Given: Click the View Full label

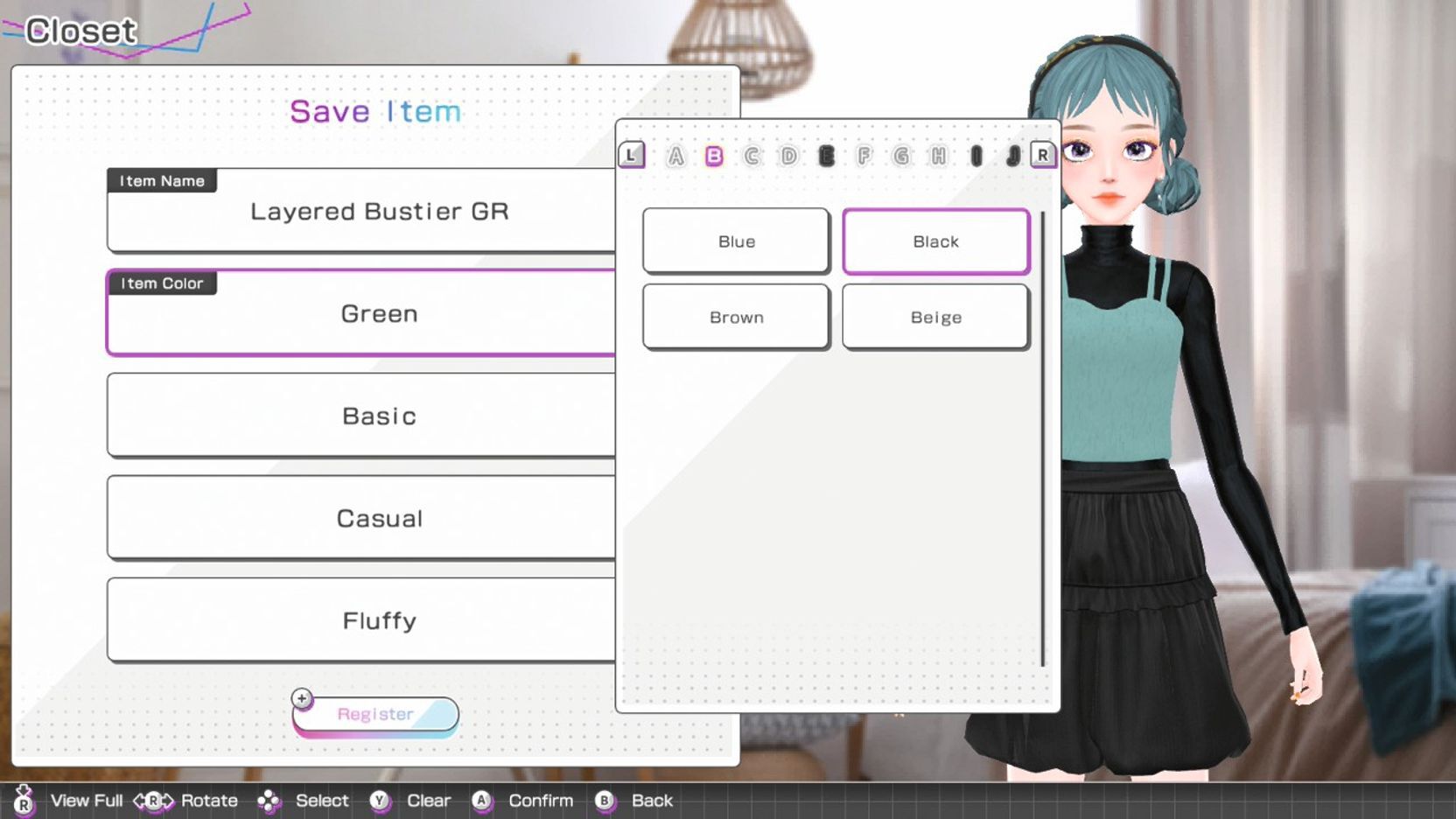Looking at the screenshot, I should click(87, 801).
